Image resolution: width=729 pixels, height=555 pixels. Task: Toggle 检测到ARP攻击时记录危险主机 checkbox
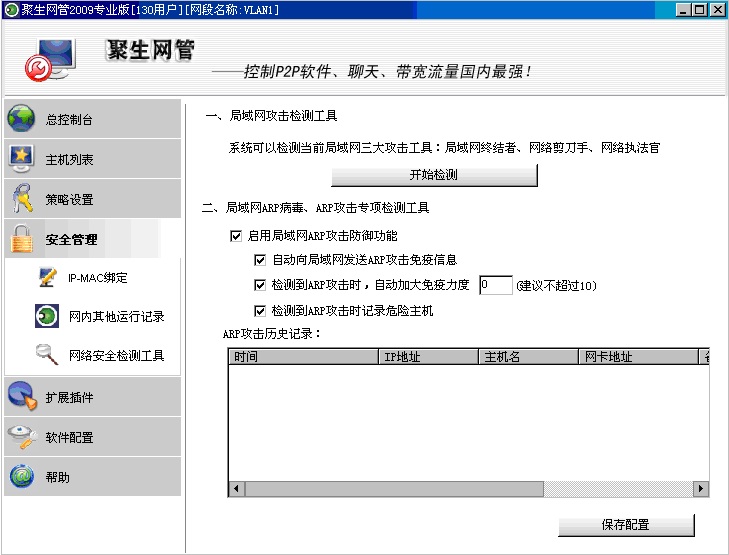pos(260,311)
